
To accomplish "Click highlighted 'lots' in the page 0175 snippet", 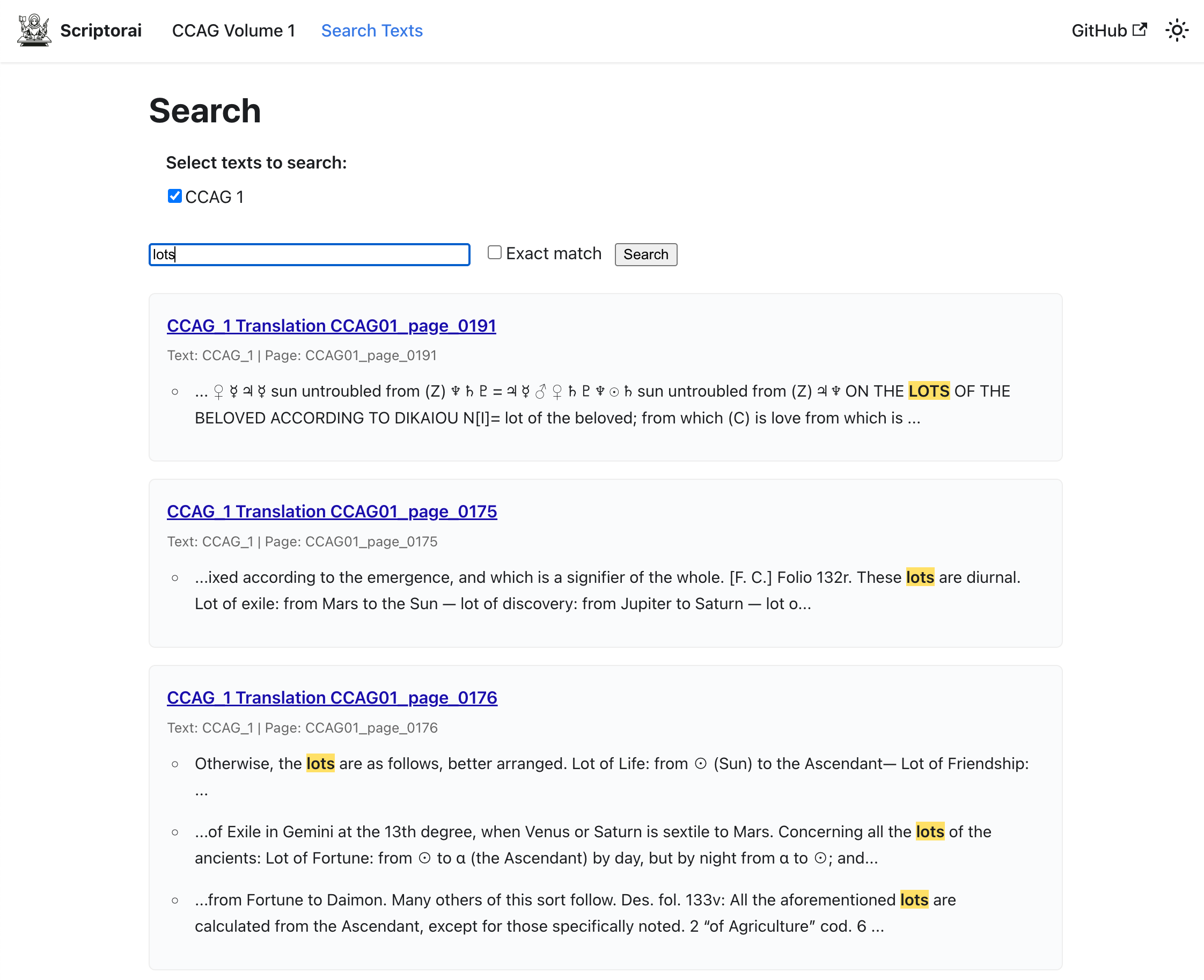I will pos(920,577).
